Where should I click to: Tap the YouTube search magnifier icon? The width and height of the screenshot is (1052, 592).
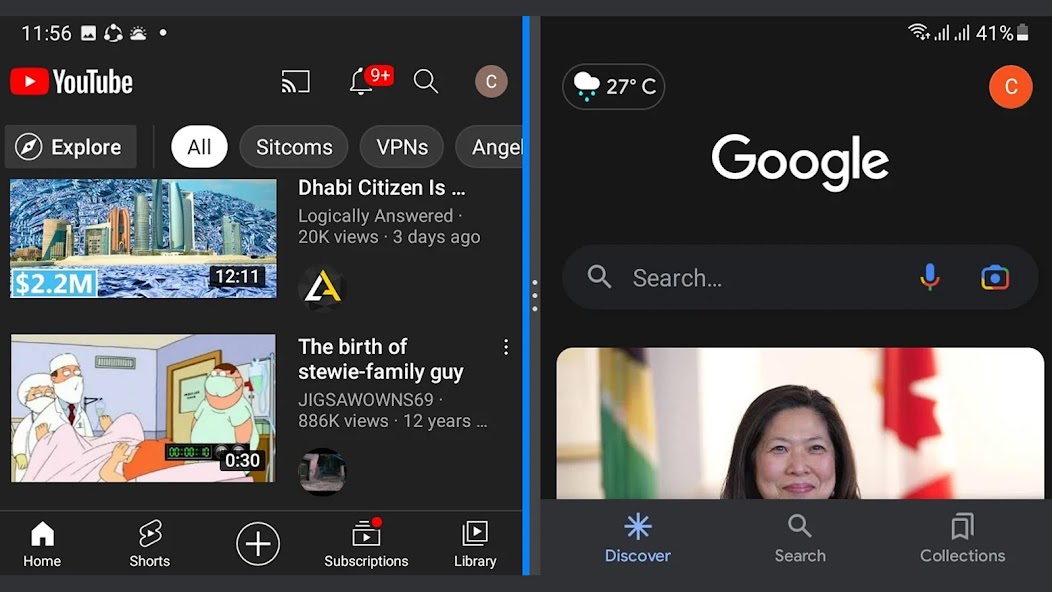pyautogui.click(x=426, y=82)
